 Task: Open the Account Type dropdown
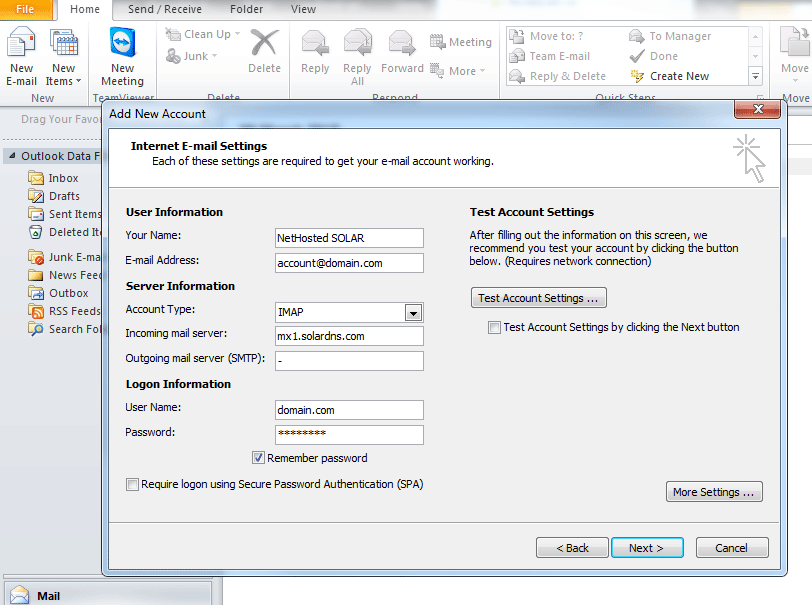click(x=413, y=313)
